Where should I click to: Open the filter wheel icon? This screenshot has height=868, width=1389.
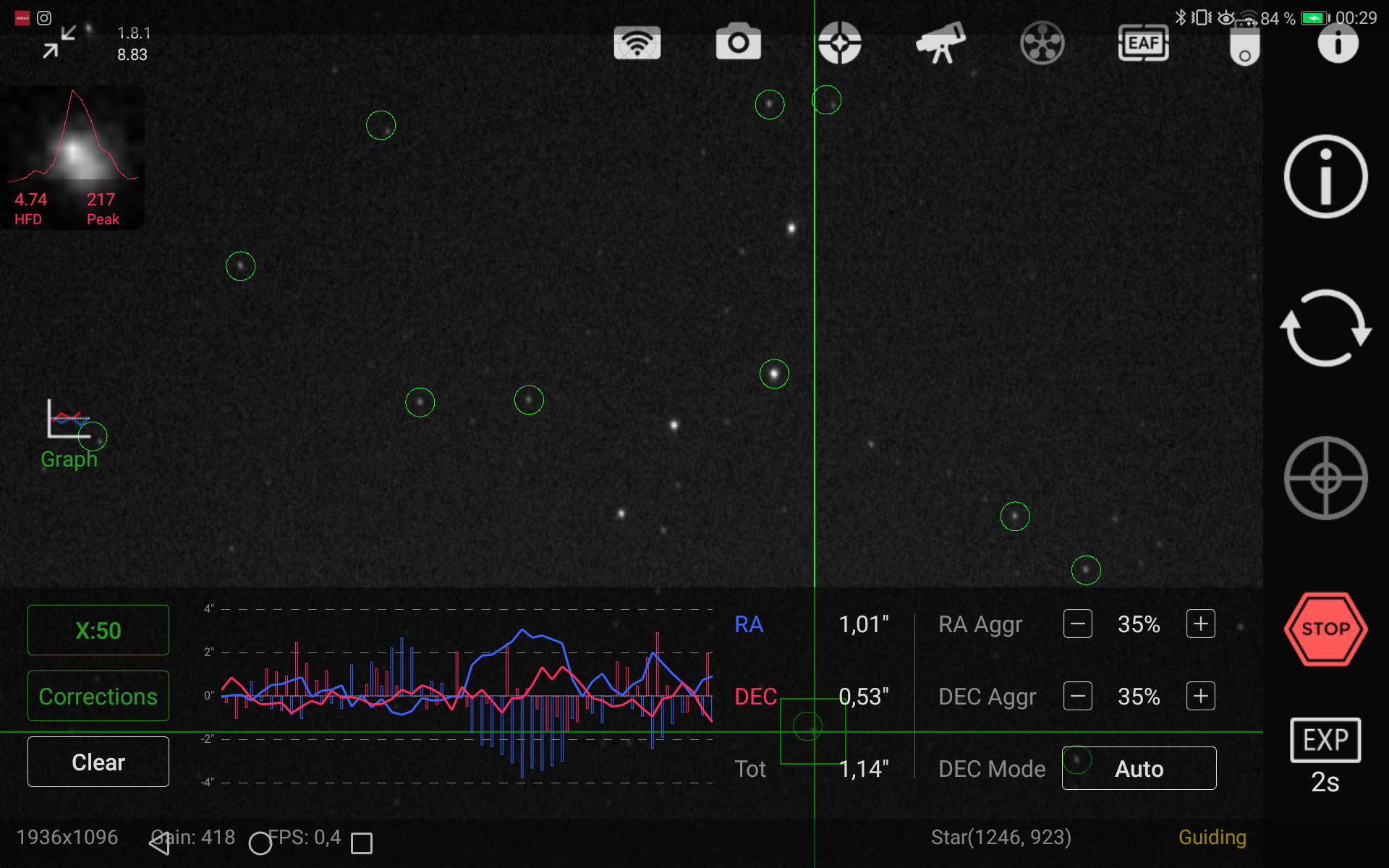coord(1042,43)
